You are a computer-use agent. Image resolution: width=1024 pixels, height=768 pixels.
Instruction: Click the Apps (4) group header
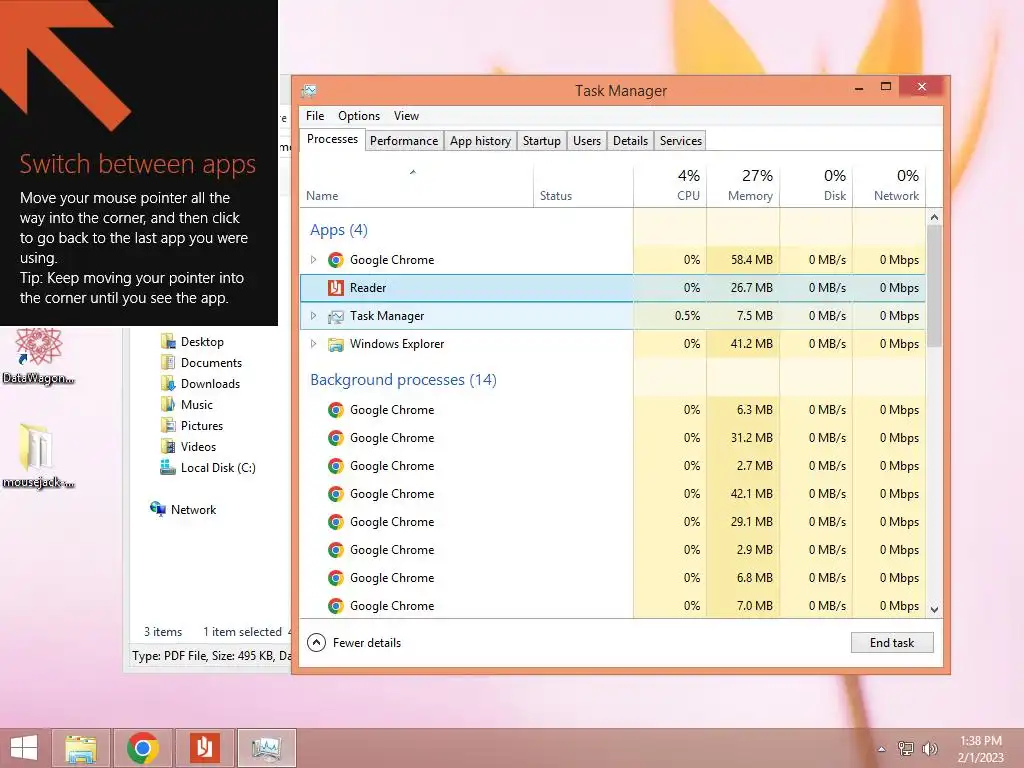tap(339, 230)
